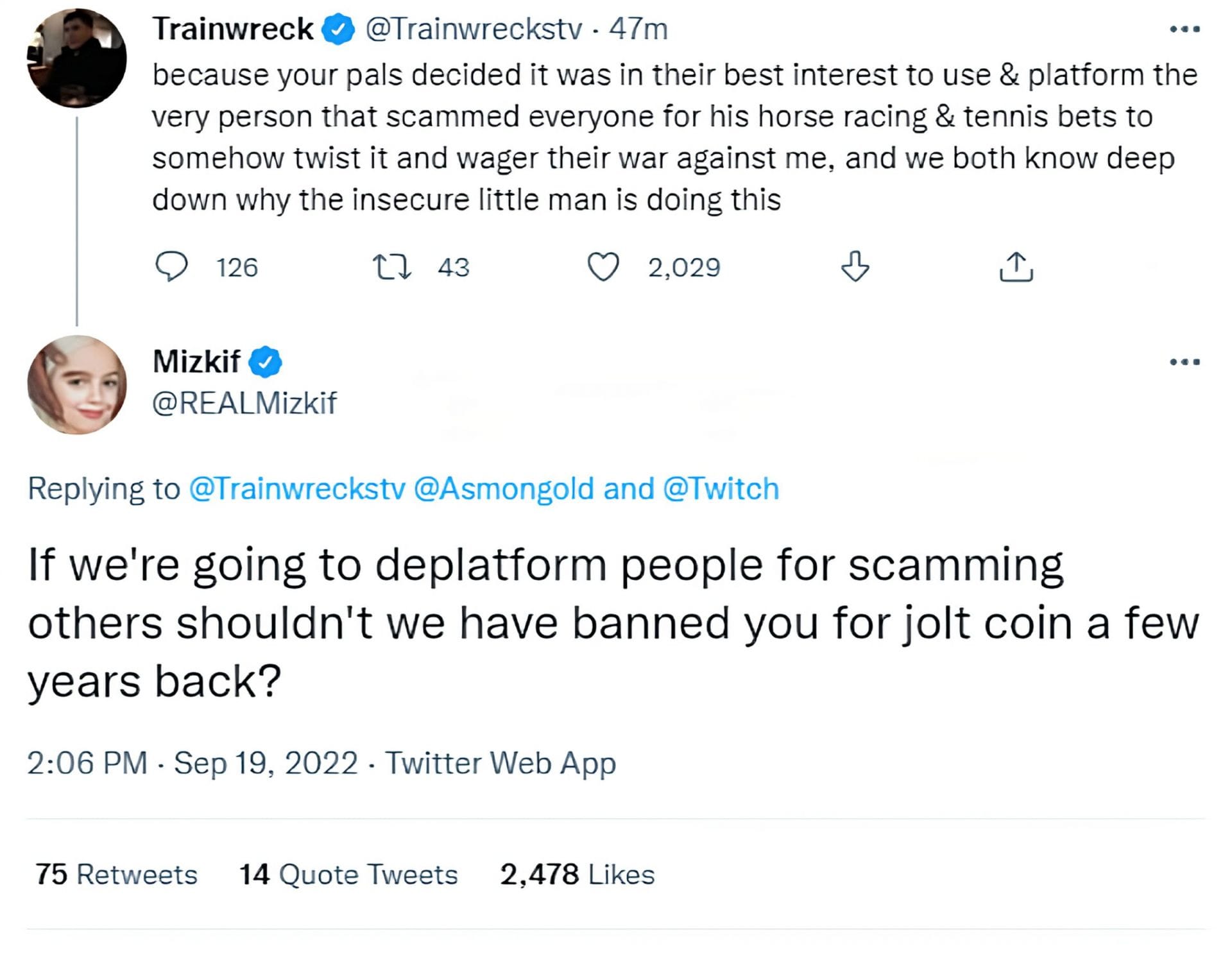
Task: Share Trainwreck's tweet via the upload icon
Action: pyautogui.click(x=1016, y=266)
